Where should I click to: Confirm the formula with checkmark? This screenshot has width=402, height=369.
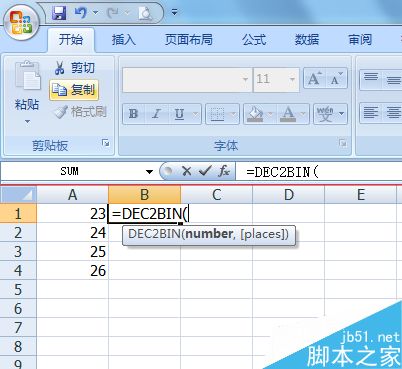205,171
